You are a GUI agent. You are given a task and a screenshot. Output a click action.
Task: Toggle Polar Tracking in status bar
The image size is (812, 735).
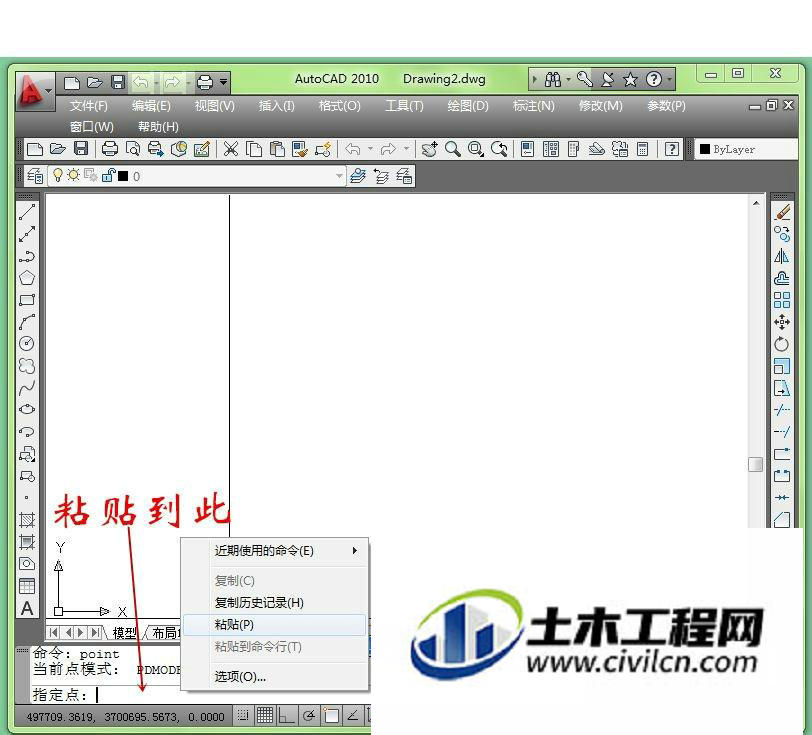(x=309, y=716)
